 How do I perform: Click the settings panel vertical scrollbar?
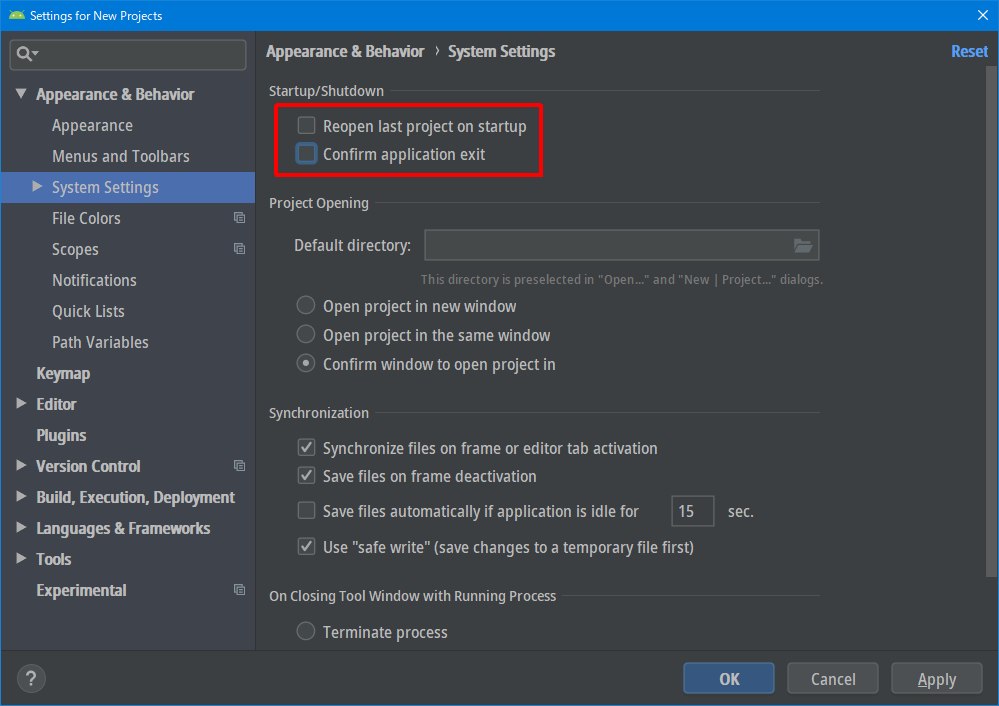pyautogui.click(x=991, y=322)
